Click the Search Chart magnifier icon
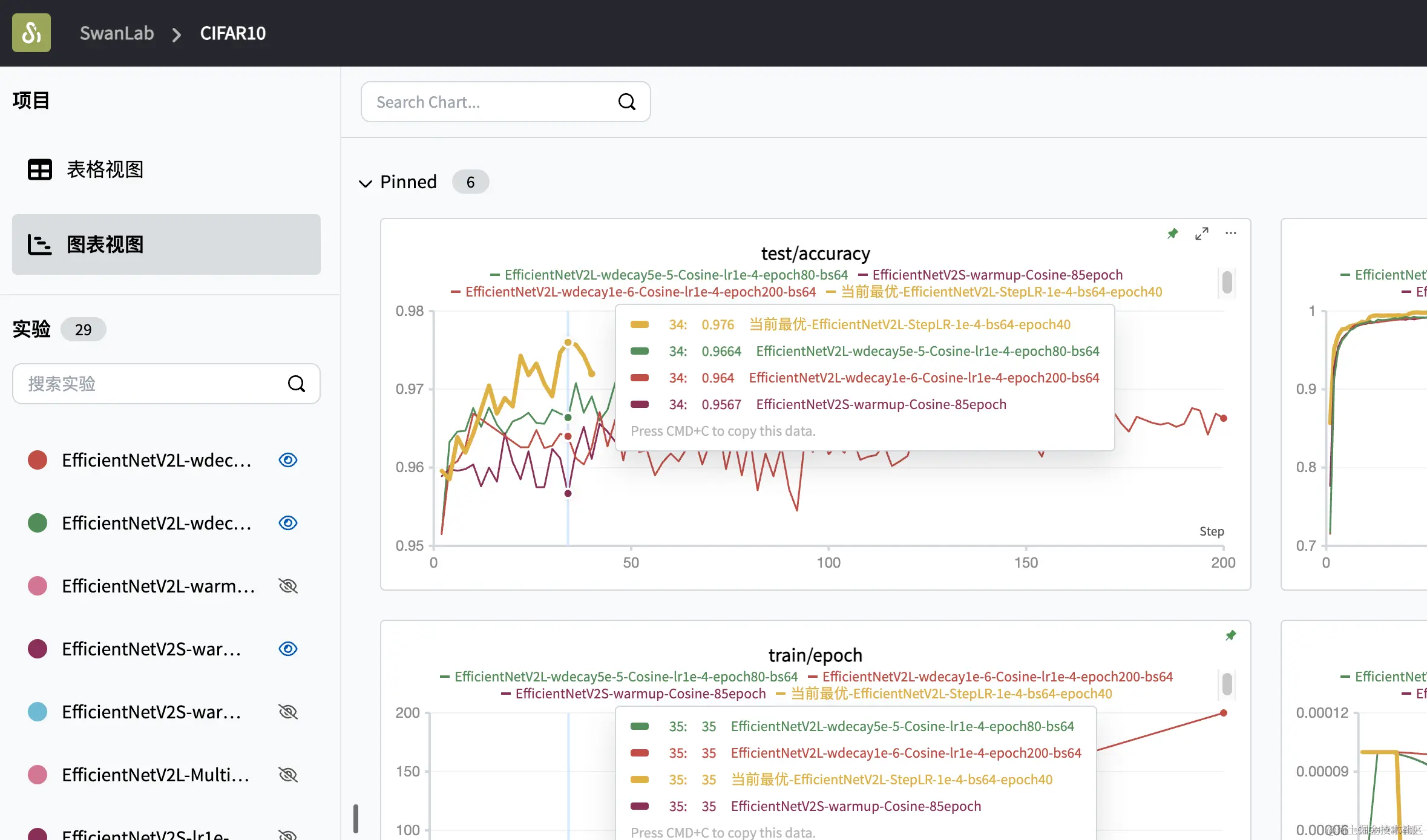 (x=626, y=102)
